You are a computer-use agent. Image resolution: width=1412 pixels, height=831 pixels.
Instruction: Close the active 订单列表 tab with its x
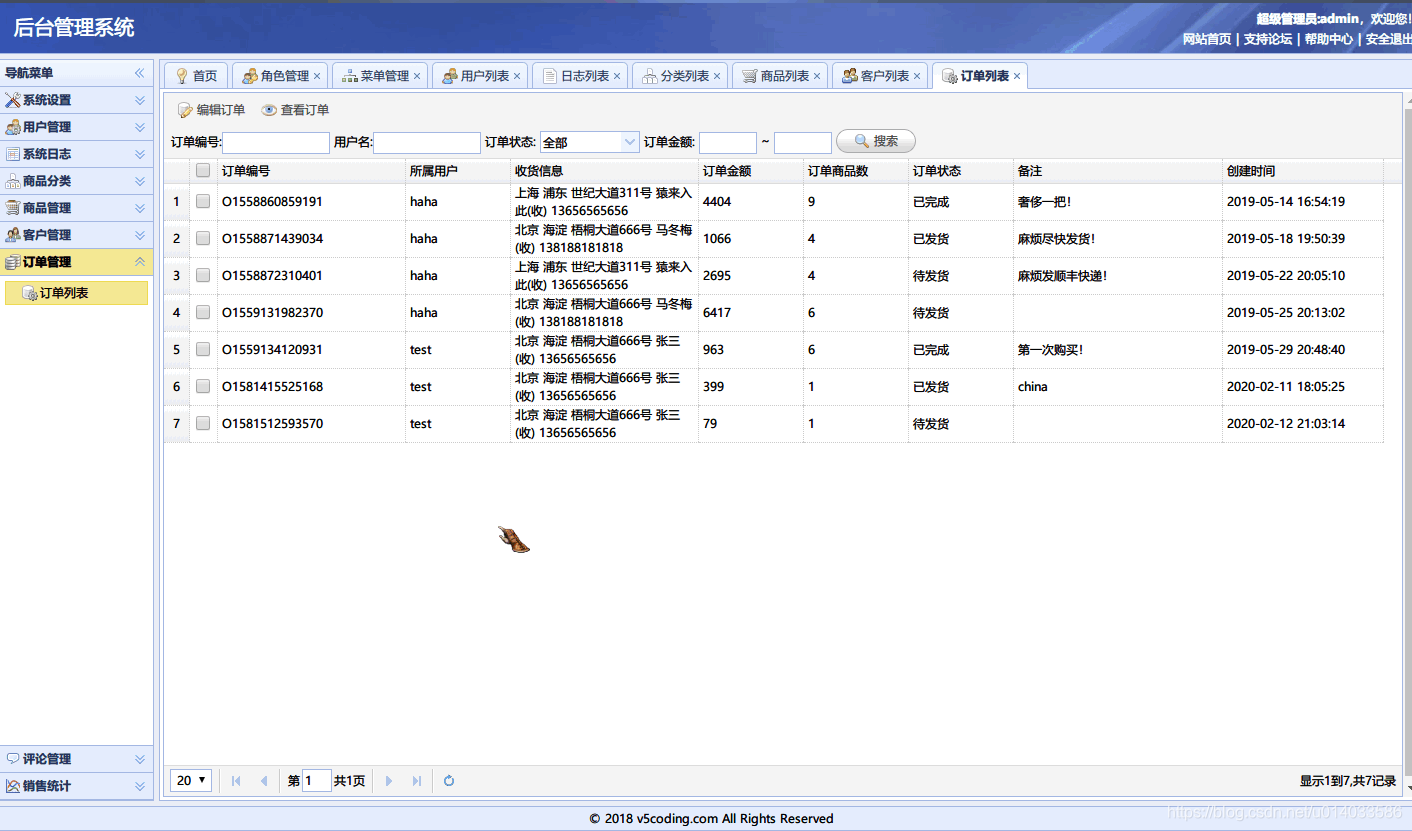tap(1017, 76)
